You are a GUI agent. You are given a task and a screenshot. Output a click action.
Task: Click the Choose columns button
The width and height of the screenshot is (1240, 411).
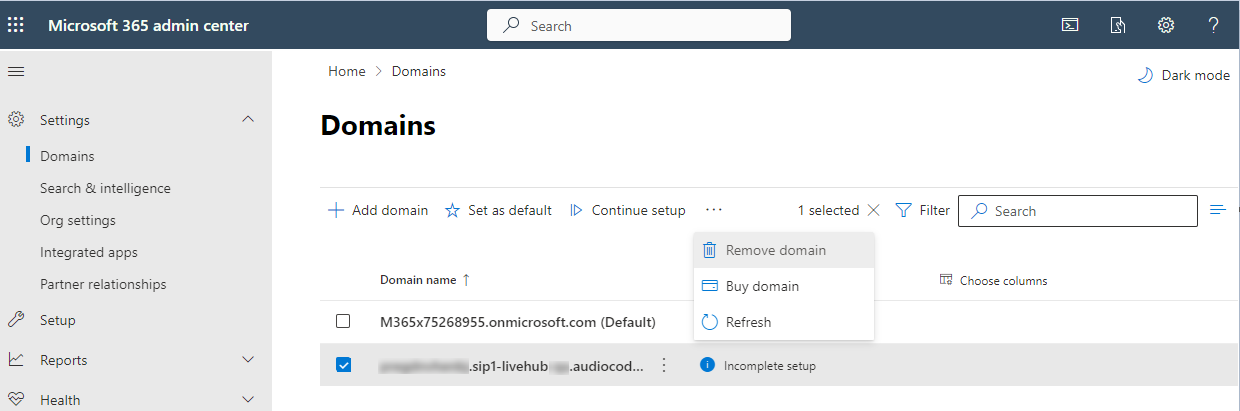pos(994,281)
